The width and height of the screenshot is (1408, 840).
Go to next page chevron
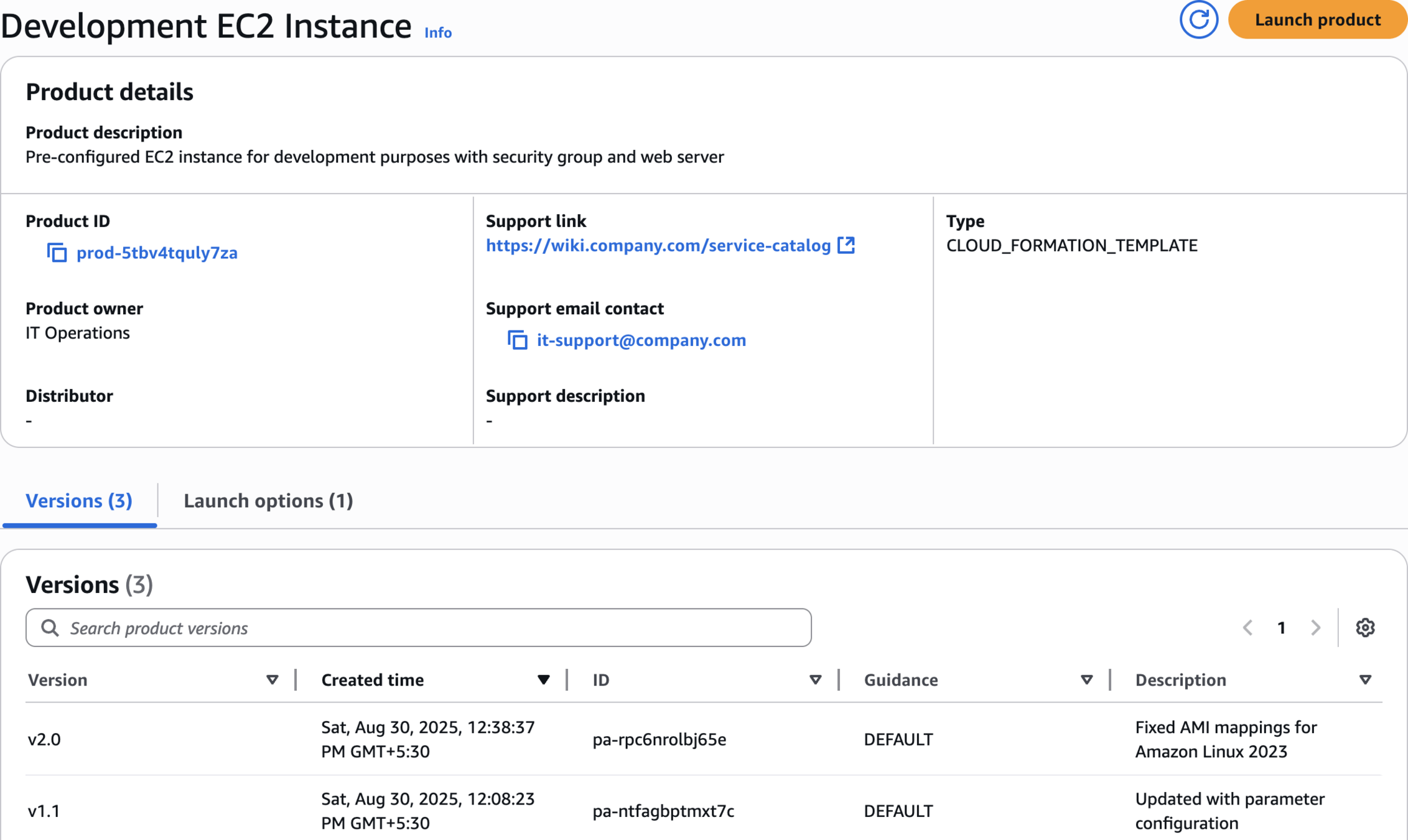pyautogui.click(x=1315, y=628)
